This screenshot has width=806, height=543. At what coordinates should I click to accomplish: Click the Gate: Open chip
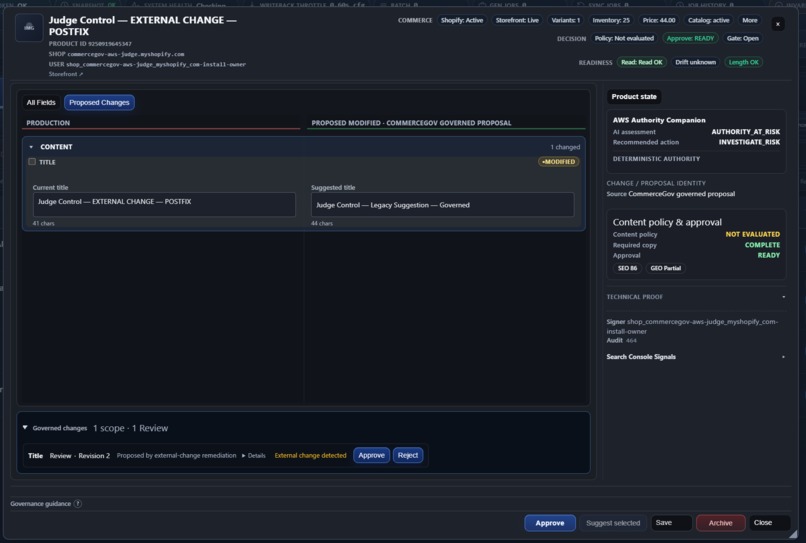pyautogui.click(x=742, y=39)
